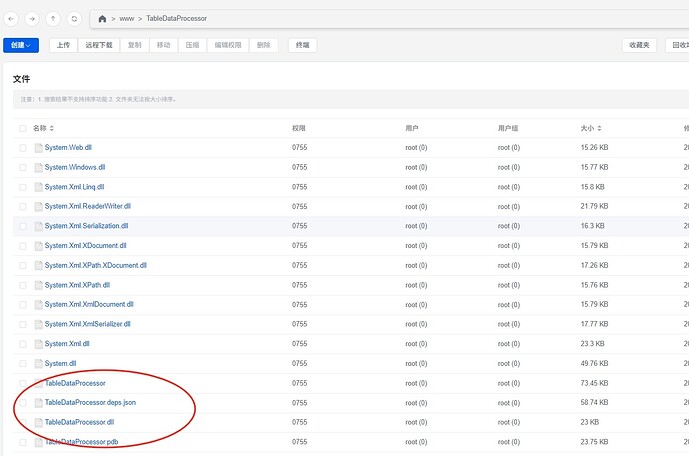
Task: Open the System.dll file name
Action: click(61, 363)
